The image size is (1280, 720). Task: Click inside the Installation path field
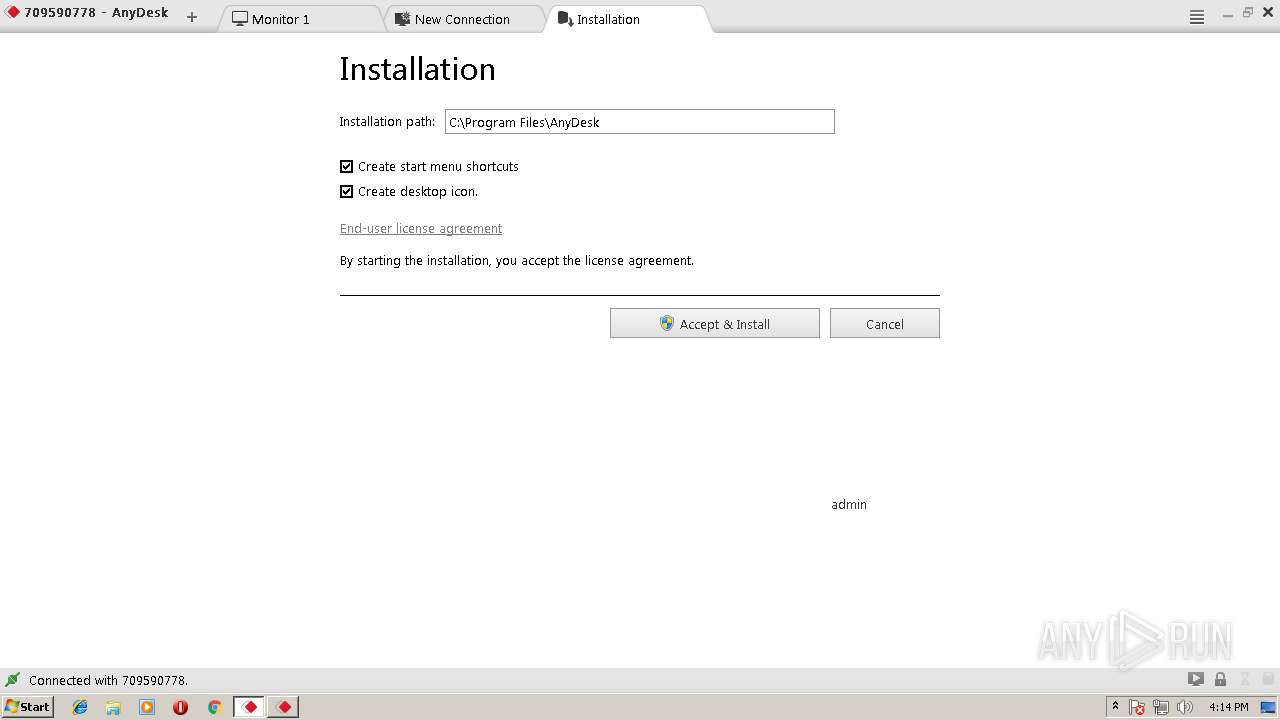(x=639, y=122)
